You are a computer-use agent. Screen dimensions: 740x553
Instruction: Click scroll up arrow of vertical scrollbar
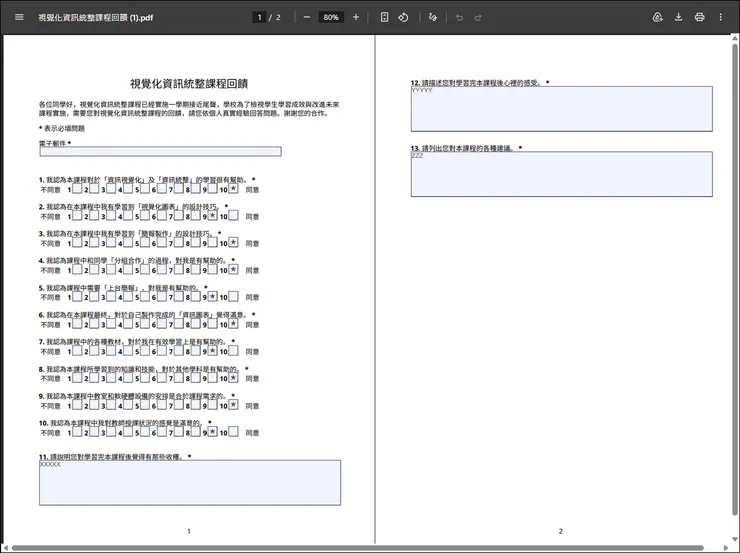[x=735, y=38]
